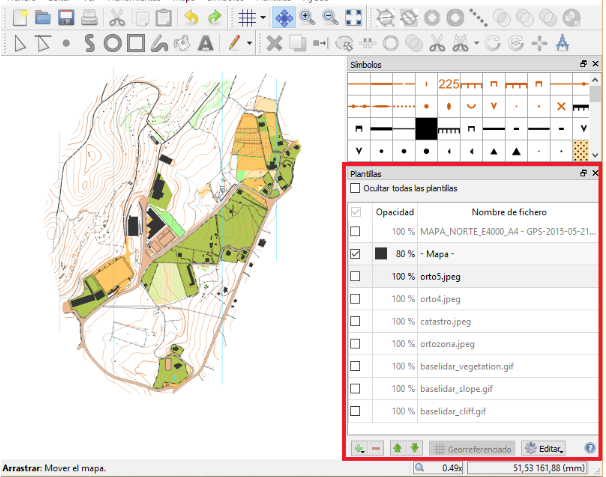The height and width of the screenshot is (477, 606).
Task: Enable the orto5.jpeg template checkbox
Action: coord(356,276)
